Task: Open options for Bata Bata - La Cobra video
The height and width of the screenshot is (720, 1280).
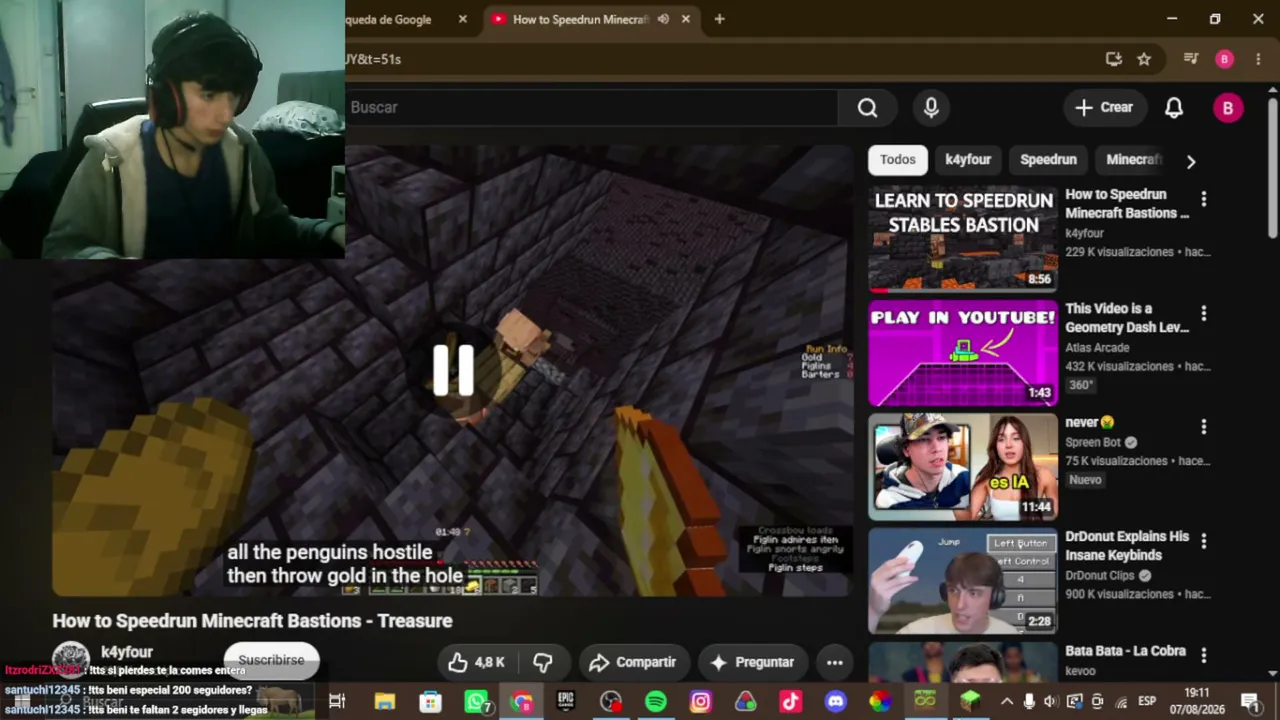Action: pyautogui.click(x=1204, y=655)
